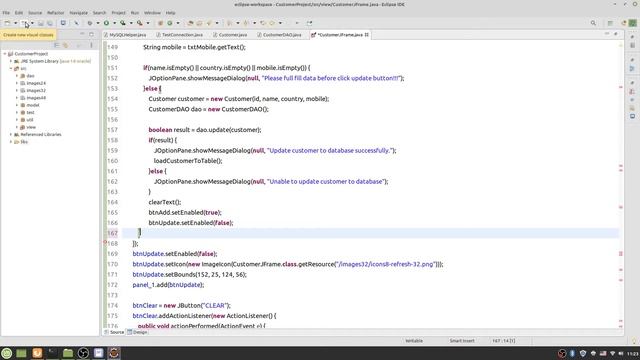Click the Firefox icon in taskbar
Viewport: 640px width, 360px height.
(37, 353)
